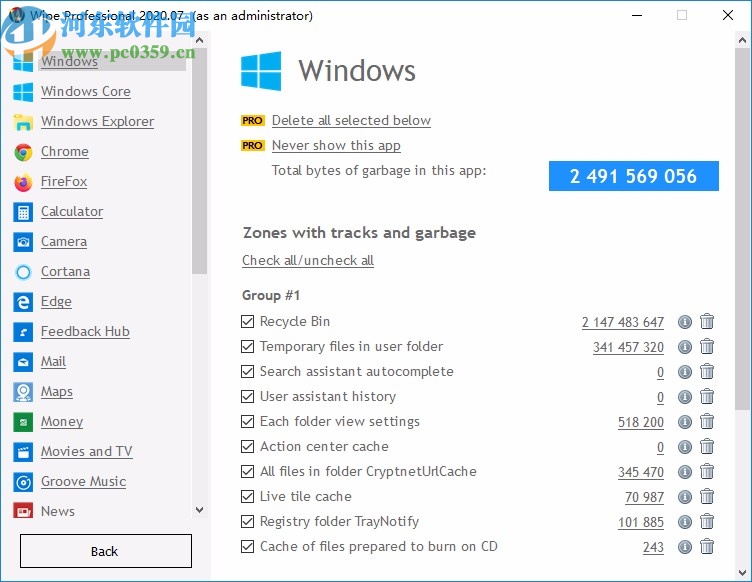Show info for Action center cache
The width and height of the screenshot is (752, 582).
point(685,446)
